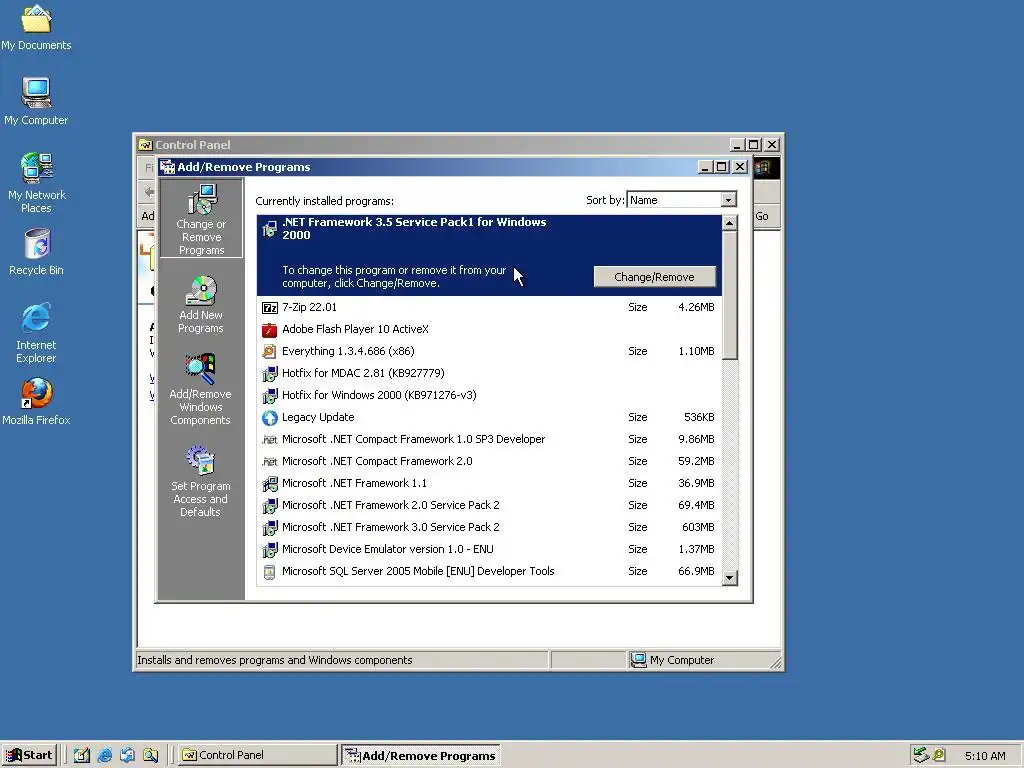Select Everything 1.3.4.686 (x86) entry

click(490, 351)
